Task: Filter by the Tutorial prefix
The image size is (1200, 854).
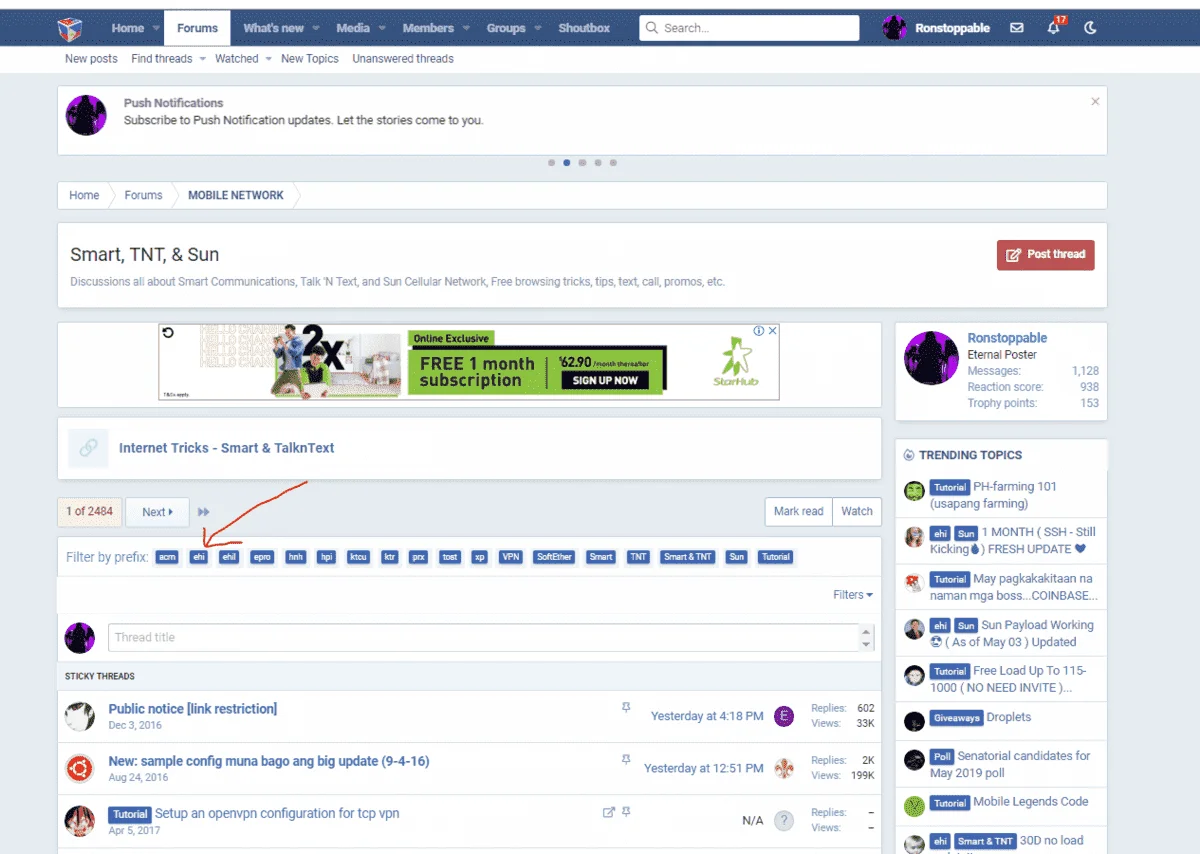Action: (775, 557)
